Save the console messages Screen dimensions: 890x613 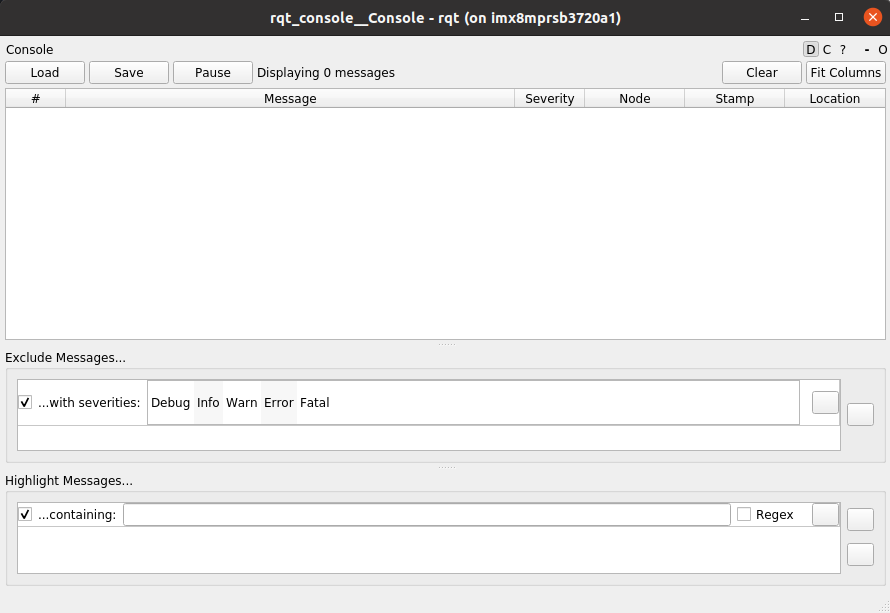pos(128,72)
